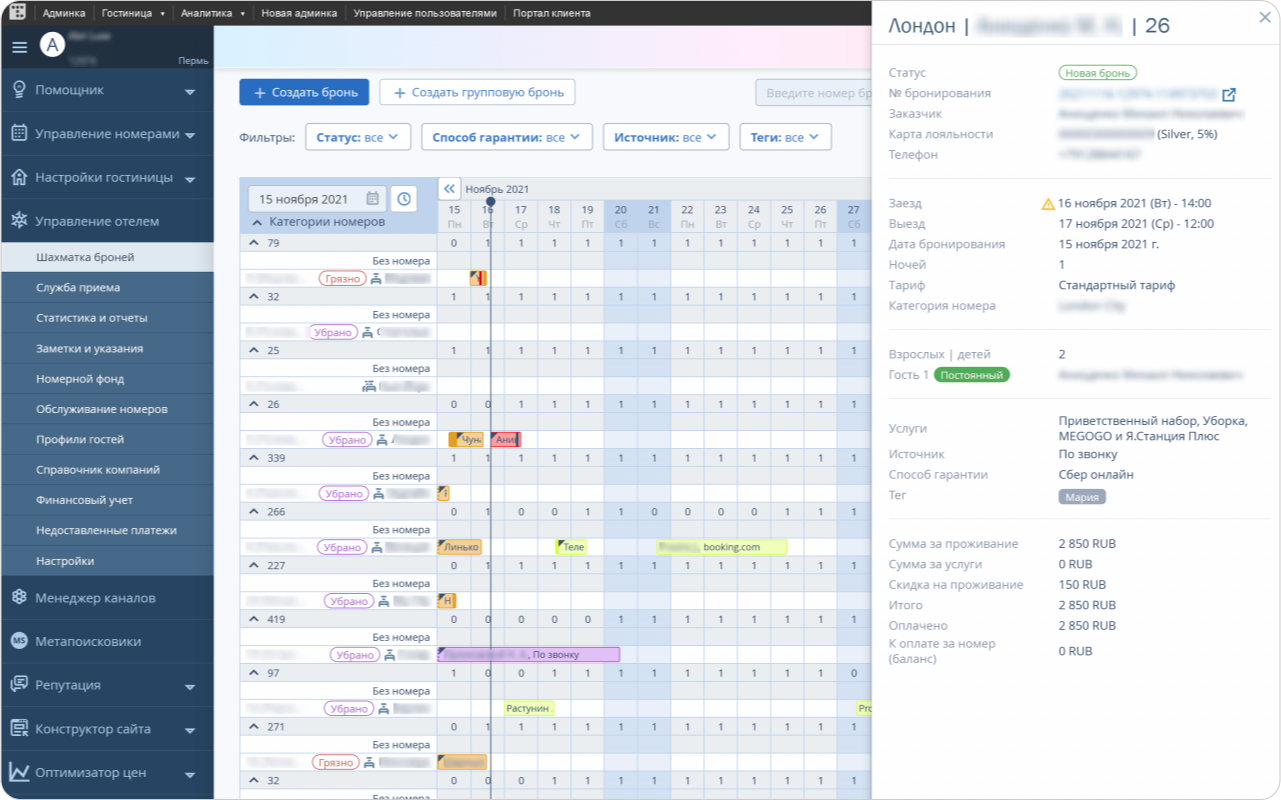Click the bed icon in category 419 row
This screenshot has width=1281, height=800.
click(x=389, y=656)
